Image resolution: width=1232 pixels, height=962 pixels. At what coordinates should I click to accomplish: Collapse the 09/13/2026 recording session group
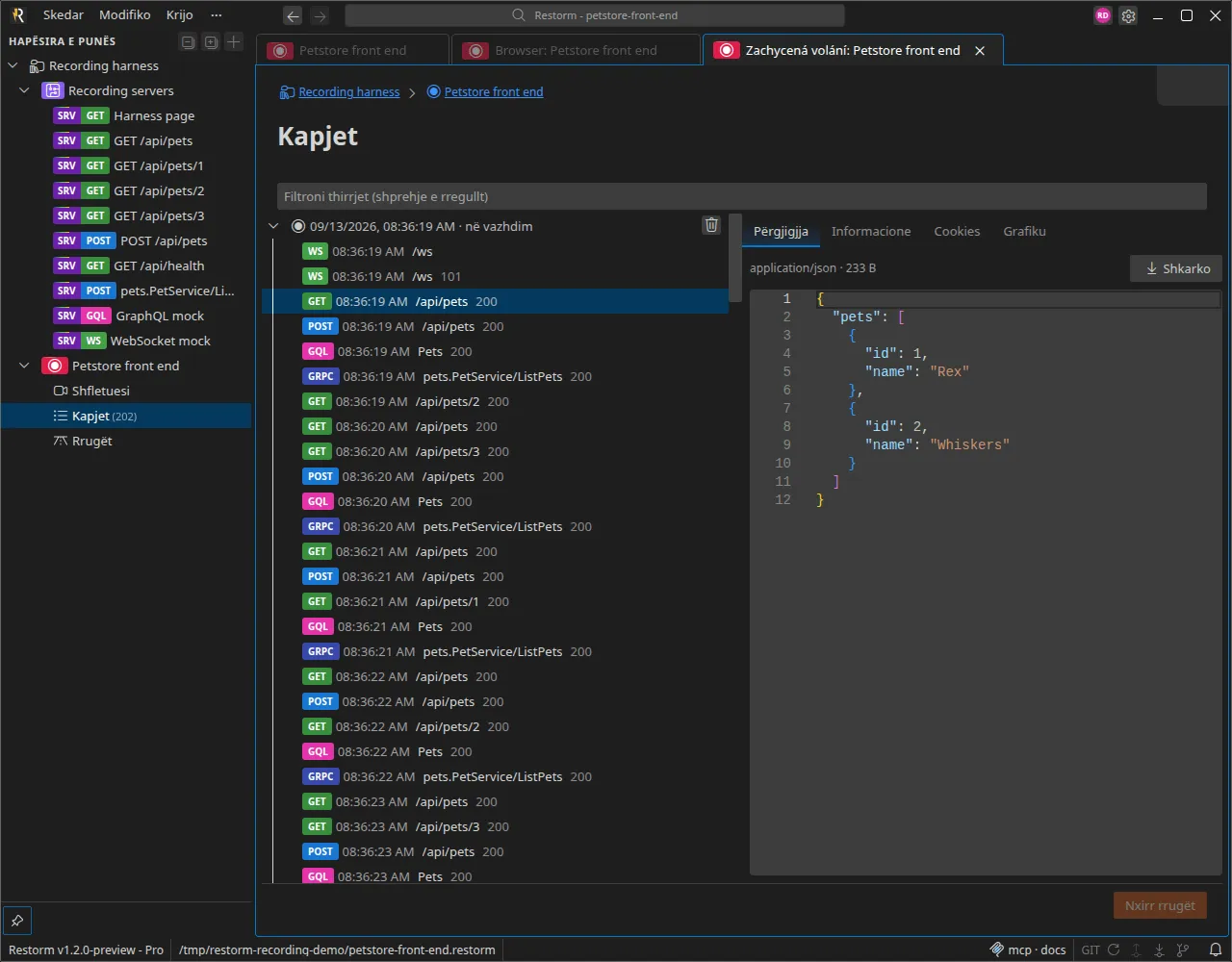pos(274,227)
